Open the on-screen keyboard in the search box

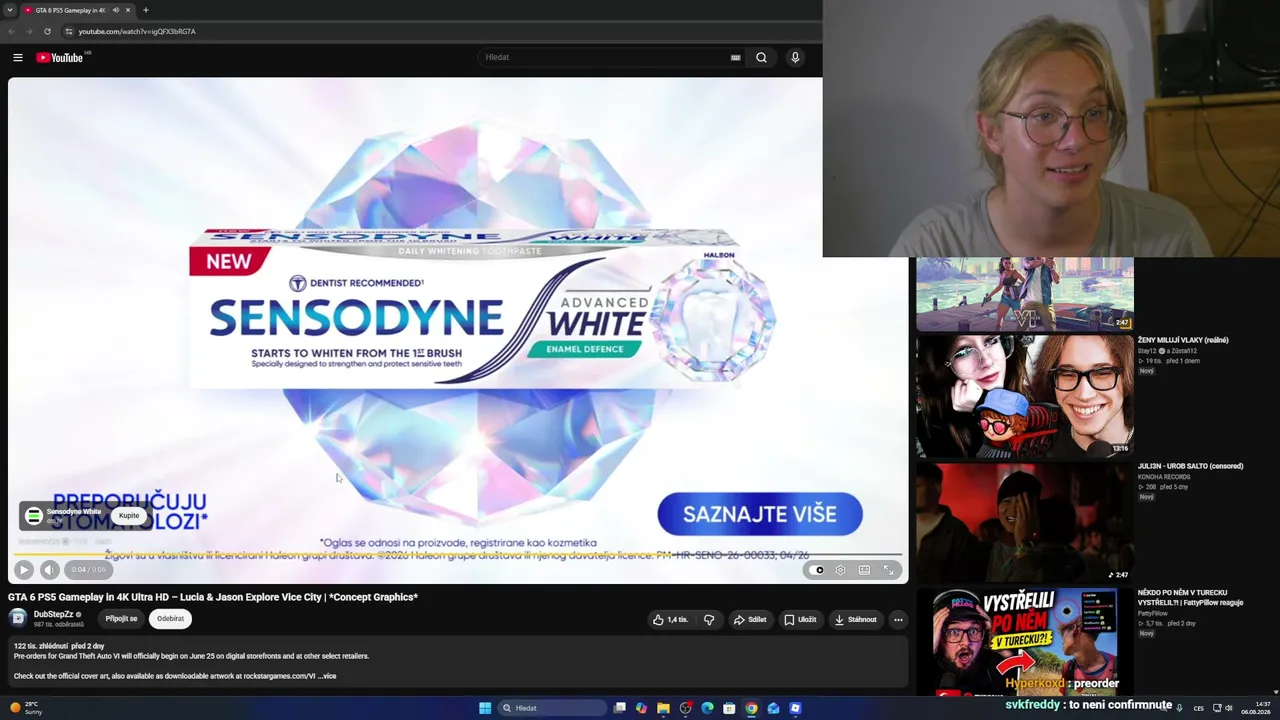(x=735, y=58)
